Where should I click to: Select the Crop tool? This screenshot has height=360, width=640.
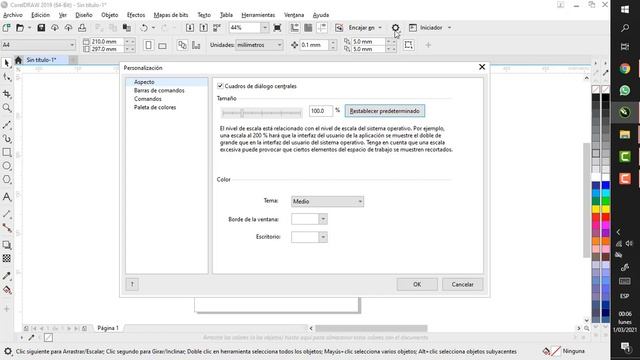click(x=7, y=94)
